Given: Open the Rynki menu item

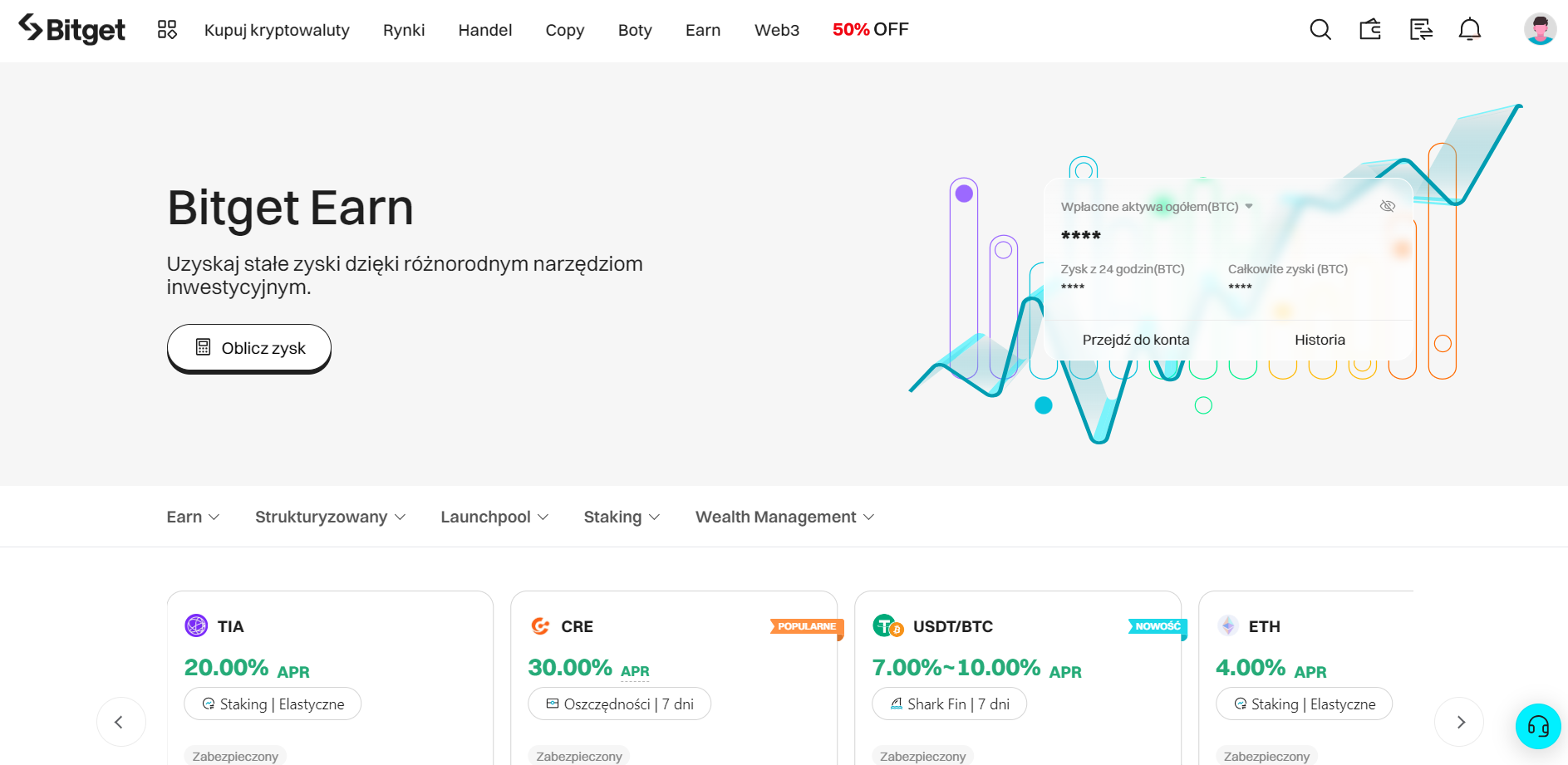Looking at the screenshot, I should 404,30.
